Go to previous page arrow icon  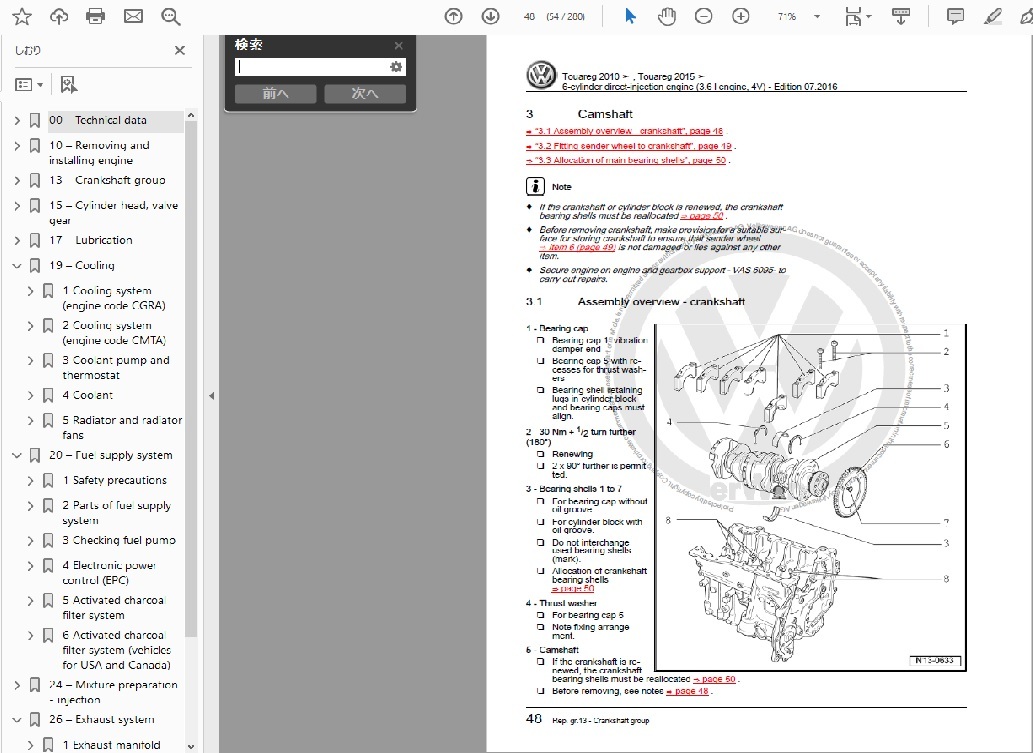(453, 16)
